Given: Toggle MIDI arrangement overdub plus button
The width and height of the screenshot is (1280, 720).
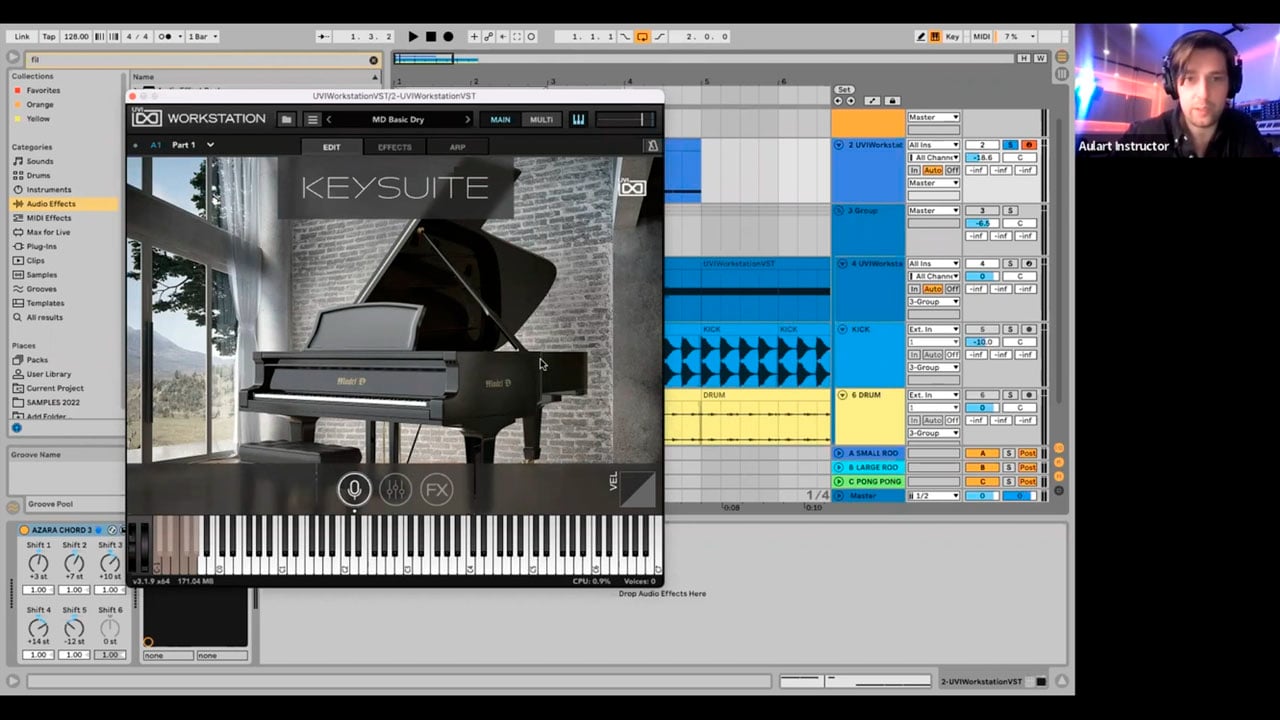Looking at the screenshot, I should 474,36.
